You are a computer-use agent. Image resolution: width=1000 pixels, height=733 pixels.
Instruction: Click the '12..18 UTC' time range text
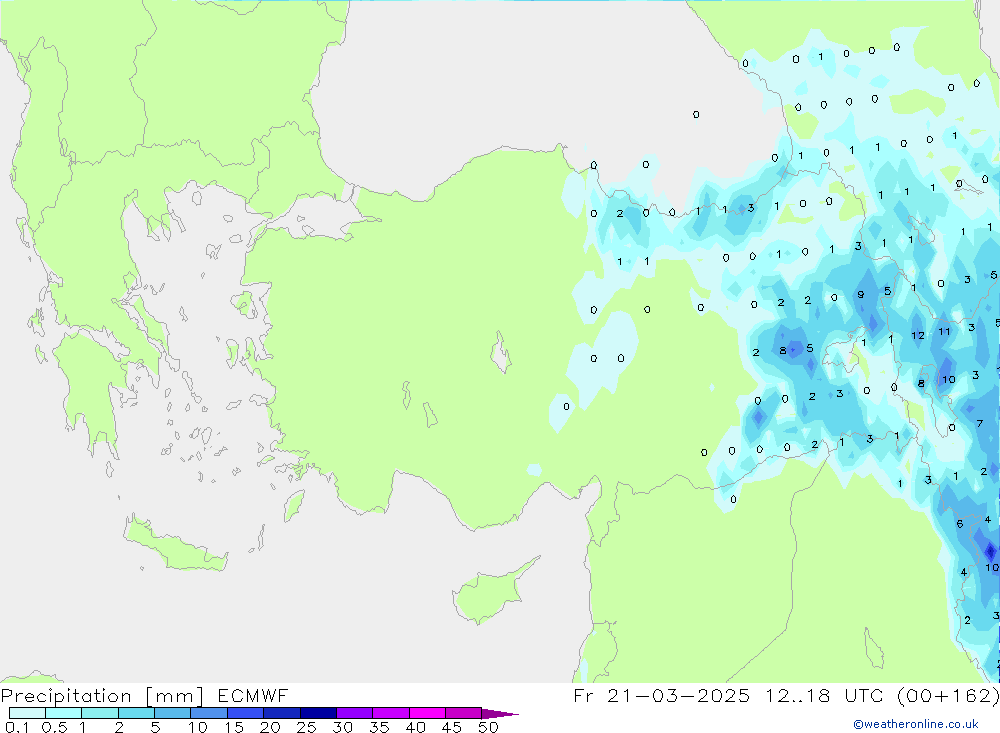825,695
